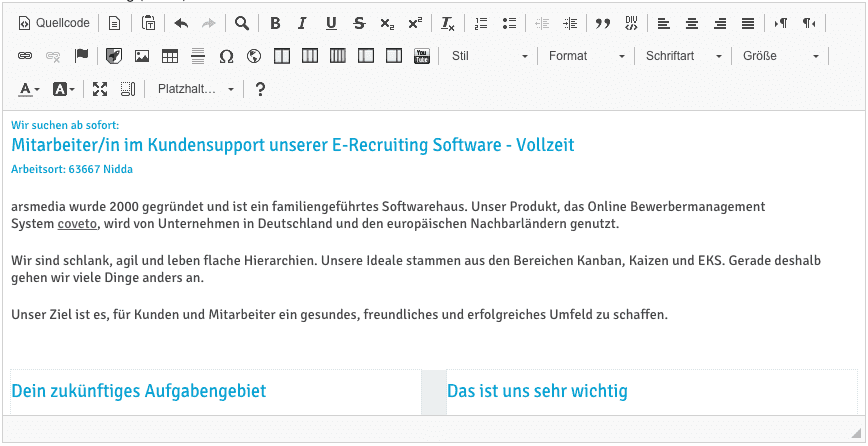Click the editor resize handle

click(x=857, y=432)
